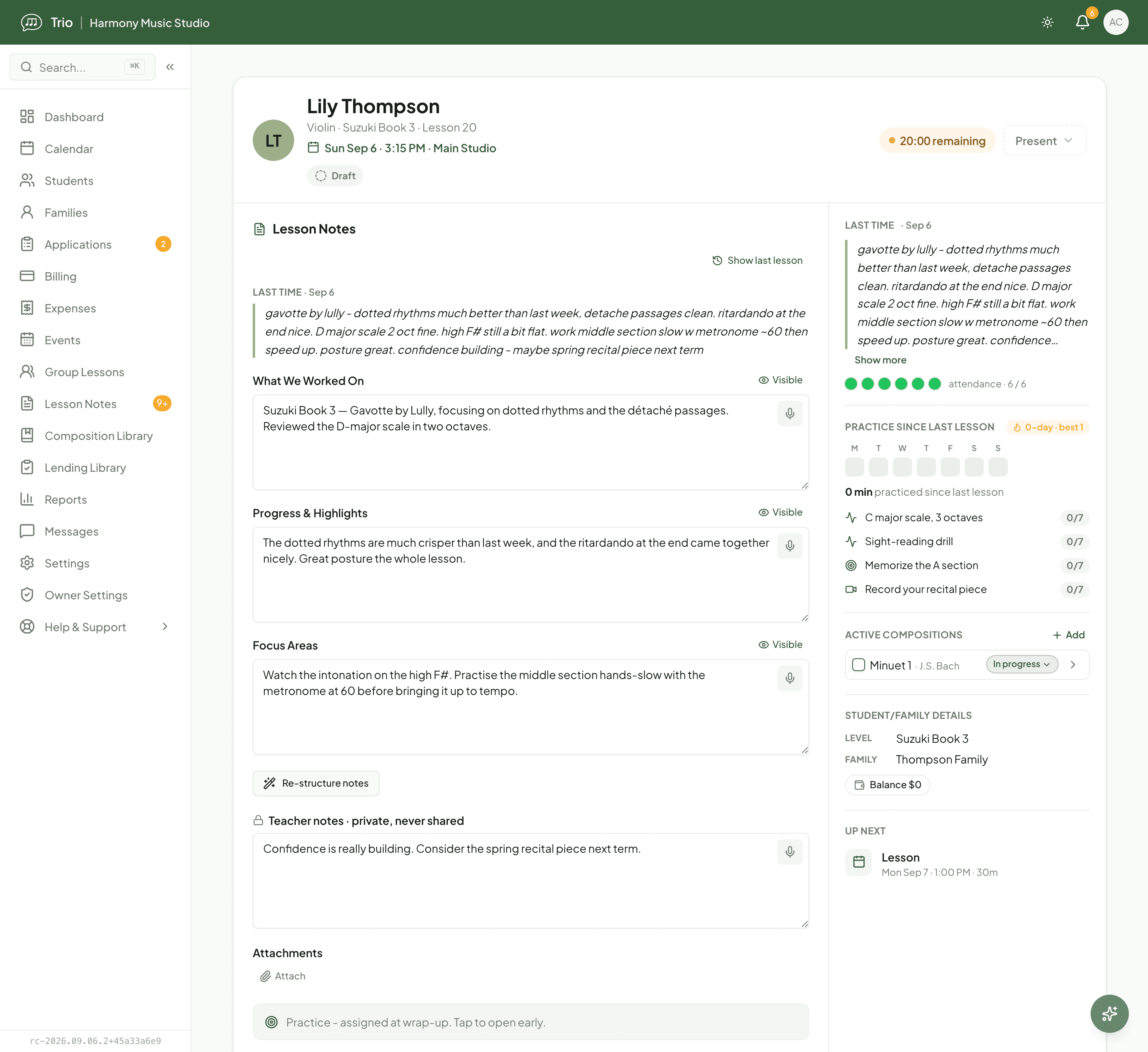Click the Draft status badge
Screen dimensions: 1148x1052
[x=335, y=176]
